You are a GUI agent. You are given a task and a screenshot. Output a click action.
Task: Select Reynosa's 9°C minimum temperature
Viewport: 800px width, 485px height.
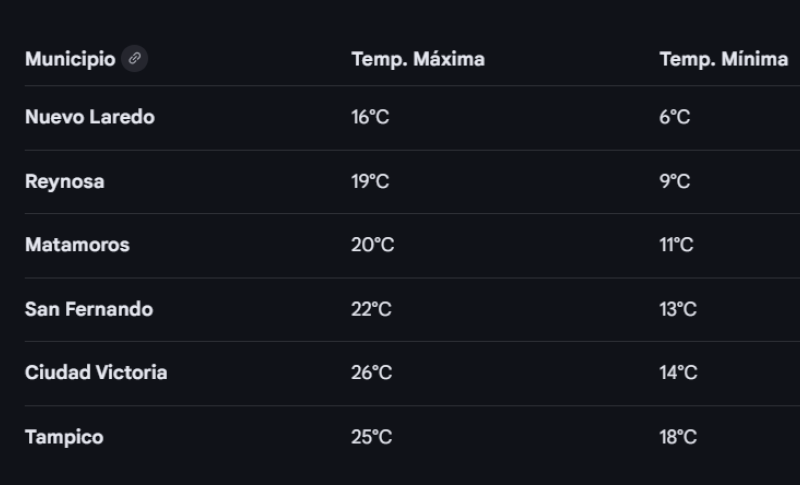pos(675,181)
